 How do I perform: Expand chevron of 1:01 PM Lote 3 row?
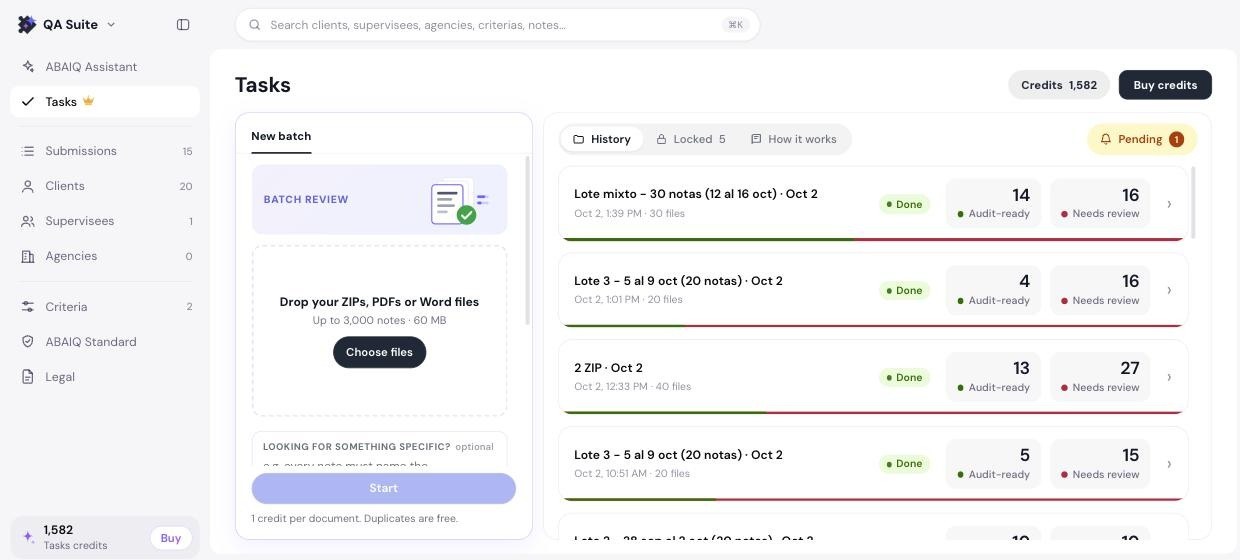(1169, 290)
